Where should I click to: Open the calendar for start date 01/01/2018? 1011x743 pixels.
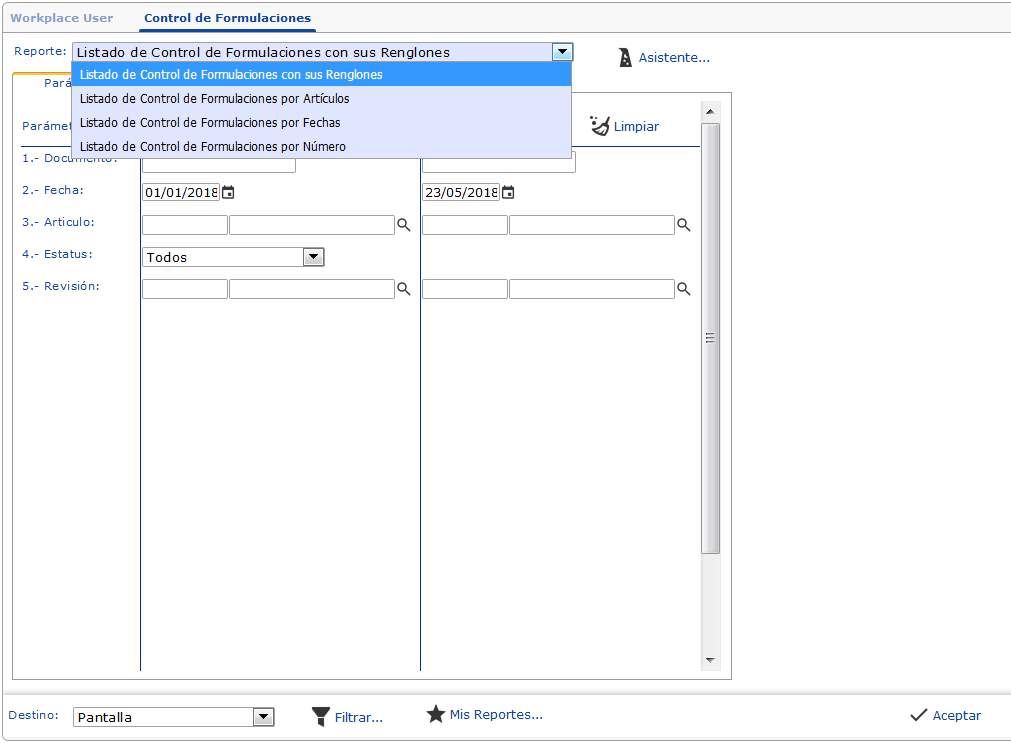pyautogui.click(x=227, y=191)
